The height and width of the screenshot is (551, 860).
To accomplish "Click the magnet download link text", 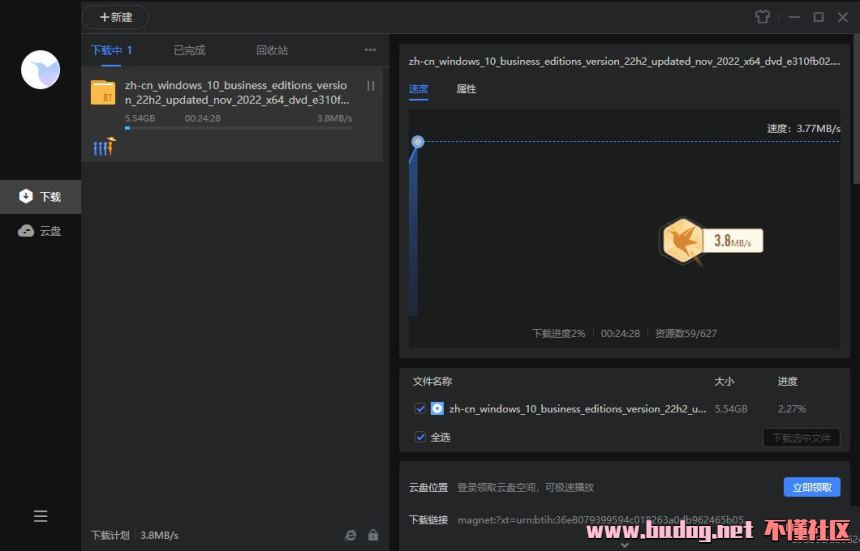I will 601,520.
